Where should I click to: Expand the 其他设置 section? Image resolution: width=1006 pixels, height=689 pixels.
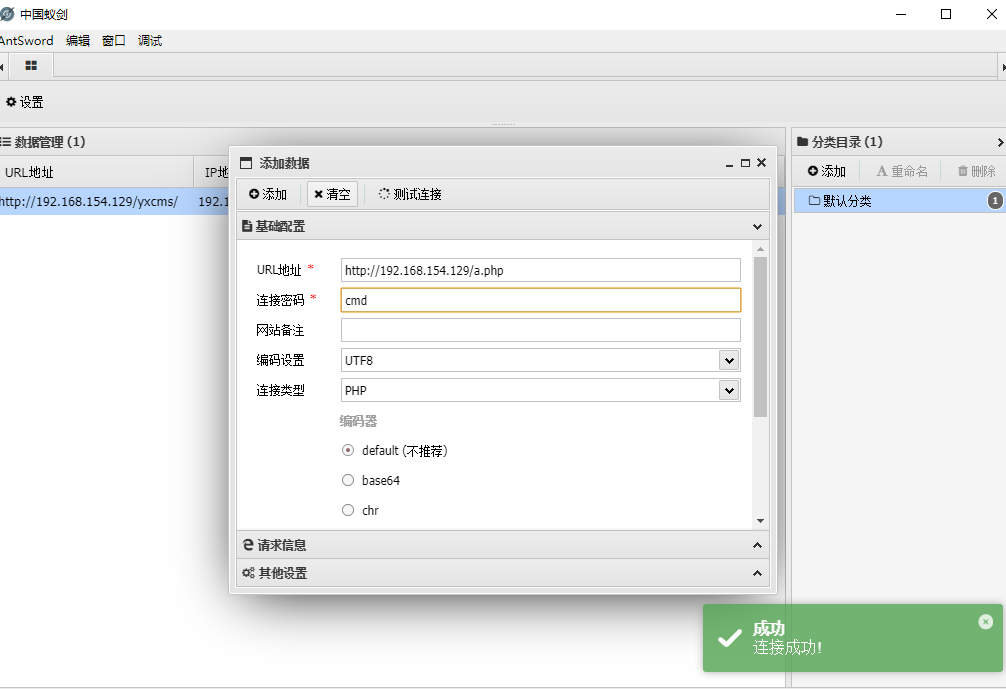503,573
